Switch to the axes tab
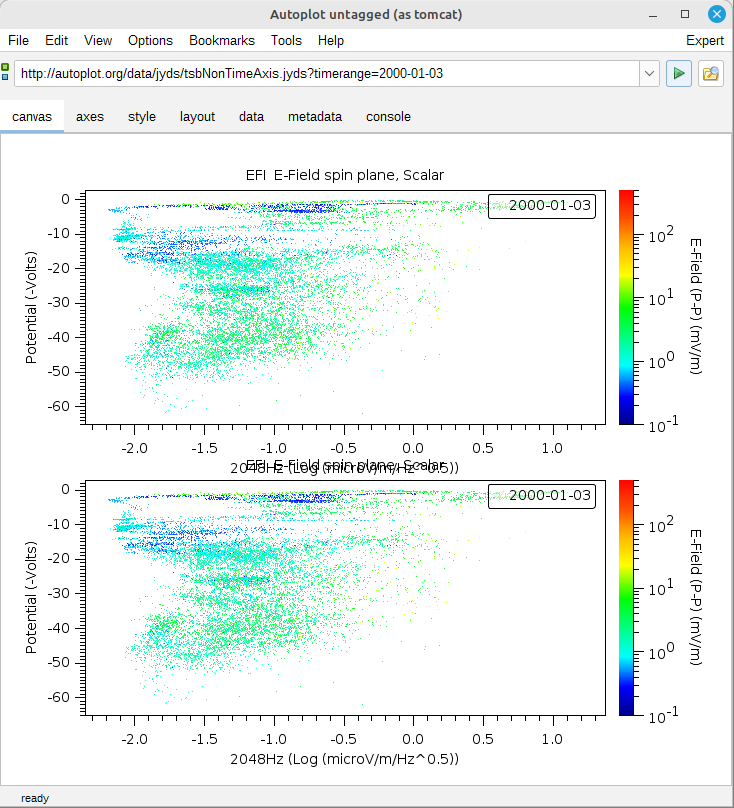Screen dimensions: 734x808 point(90,116)
